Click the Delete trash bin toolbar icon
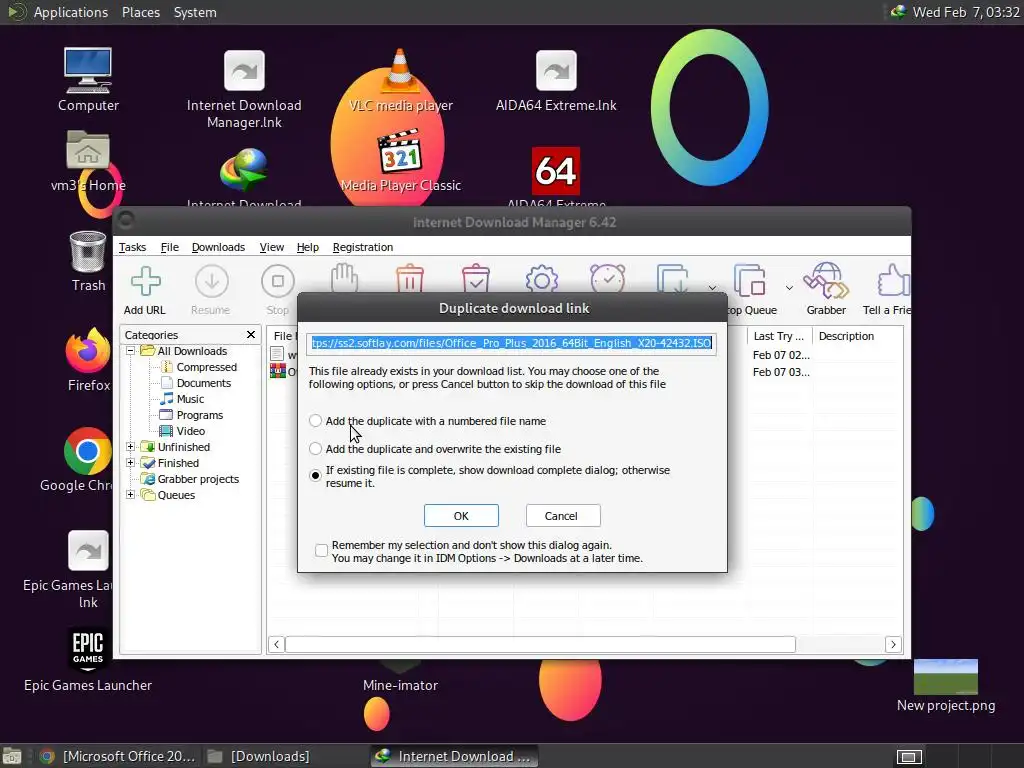The image size is (1024, 768). 410,278
